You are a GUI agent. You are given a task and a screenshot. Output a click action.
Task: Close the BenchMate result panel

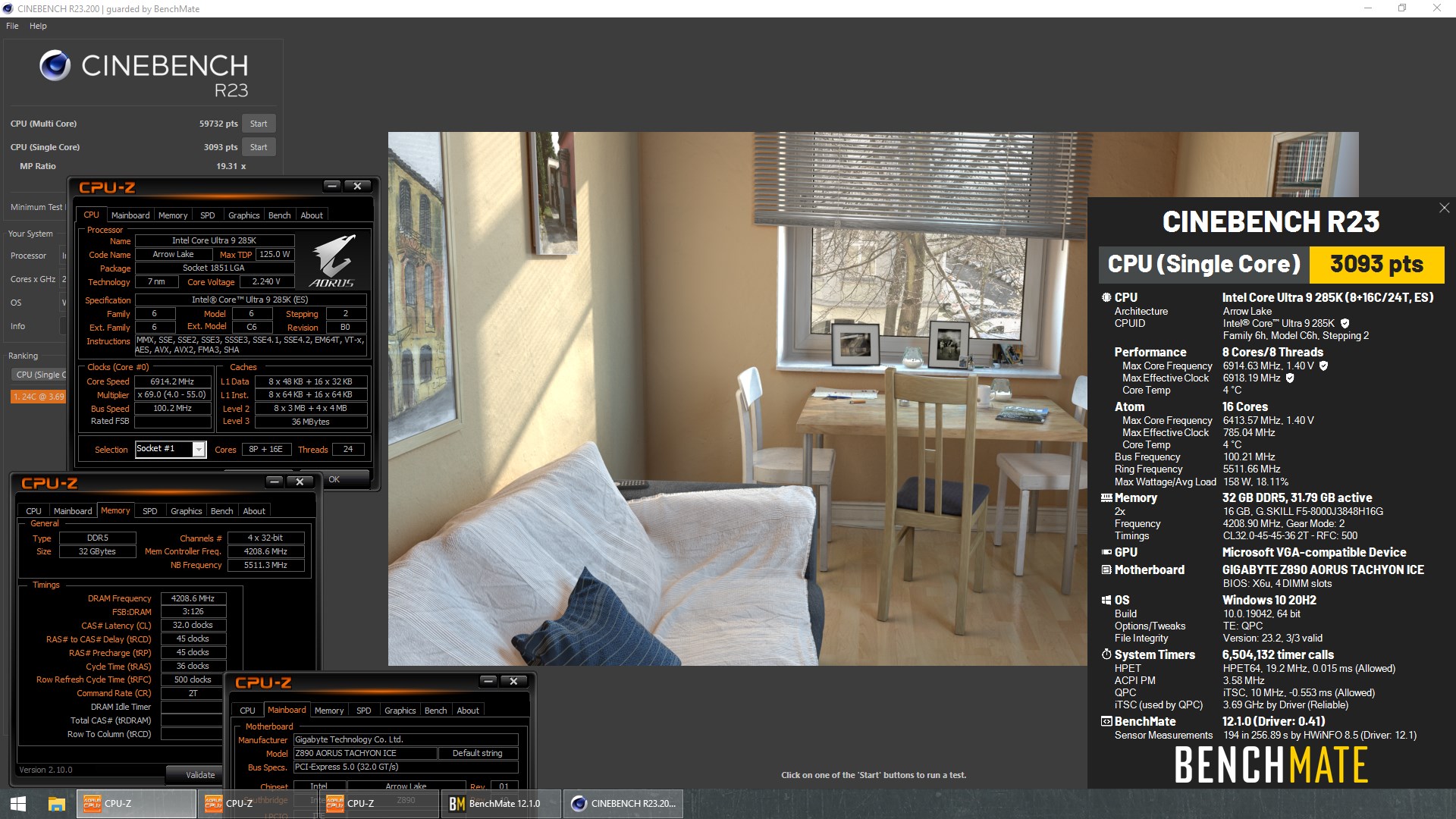pyautogui.click(x=1444, y=208)
